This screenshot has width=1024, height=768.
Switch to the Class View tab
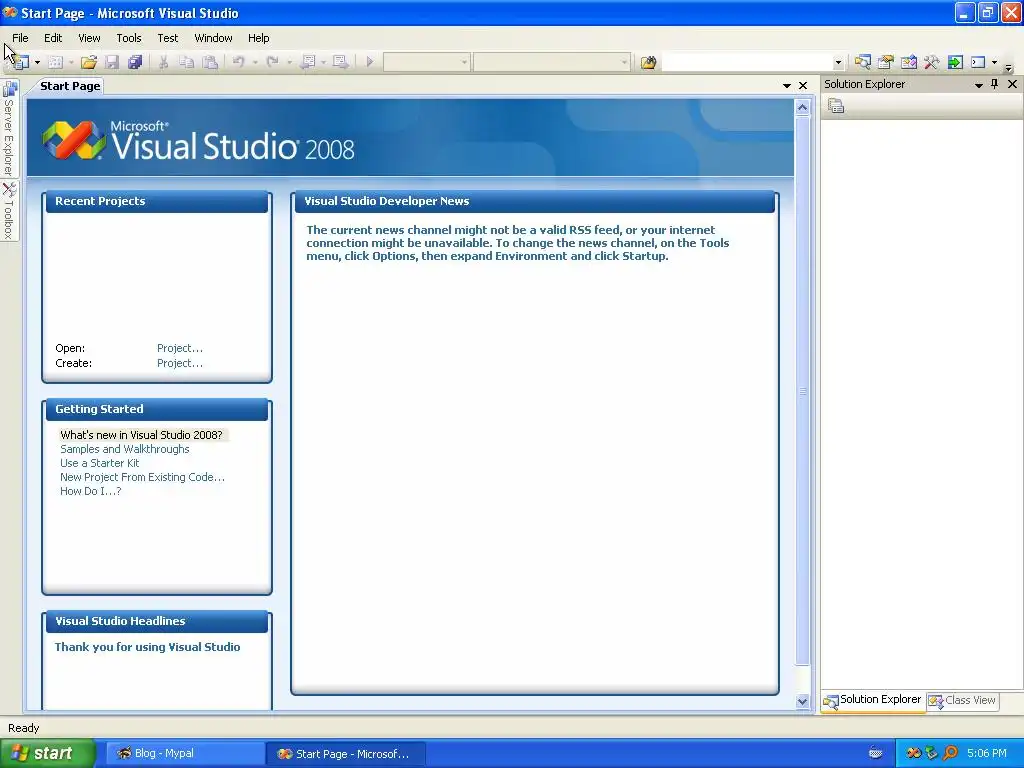[963, 701]
